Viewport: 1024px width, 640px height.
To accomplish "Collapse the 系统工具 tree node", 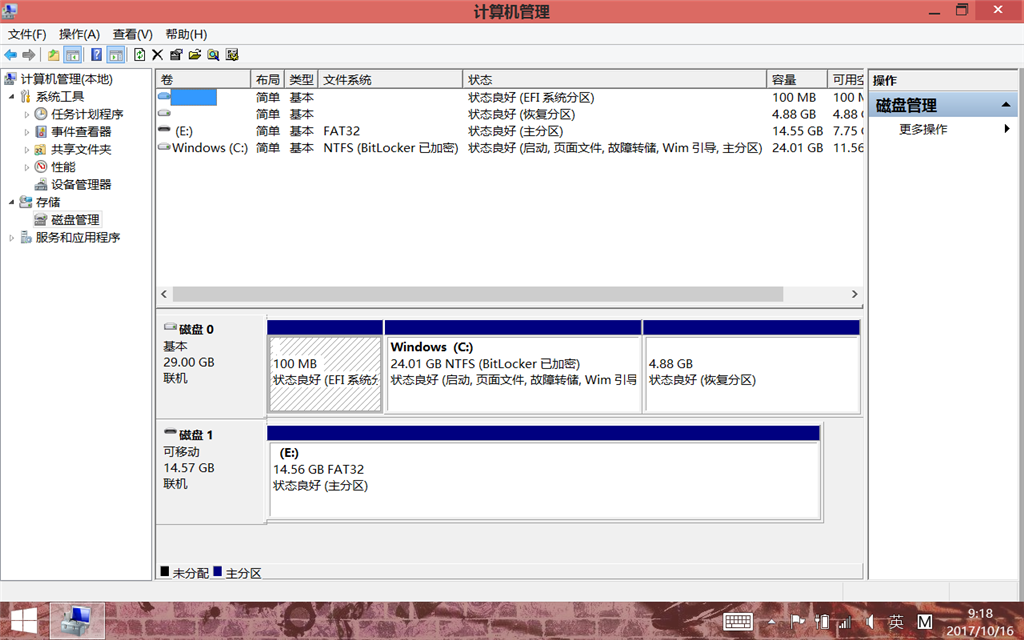I will tap(11, 97).
